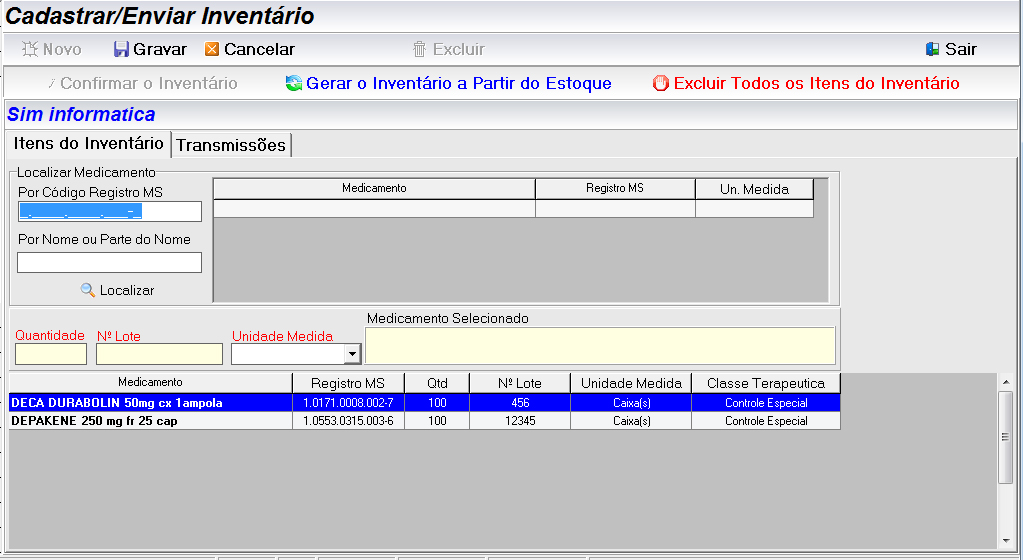This screenshot has height=560, width=1023.
Task: Click the Gravar floppy disk icon
Action: (121, 49)
